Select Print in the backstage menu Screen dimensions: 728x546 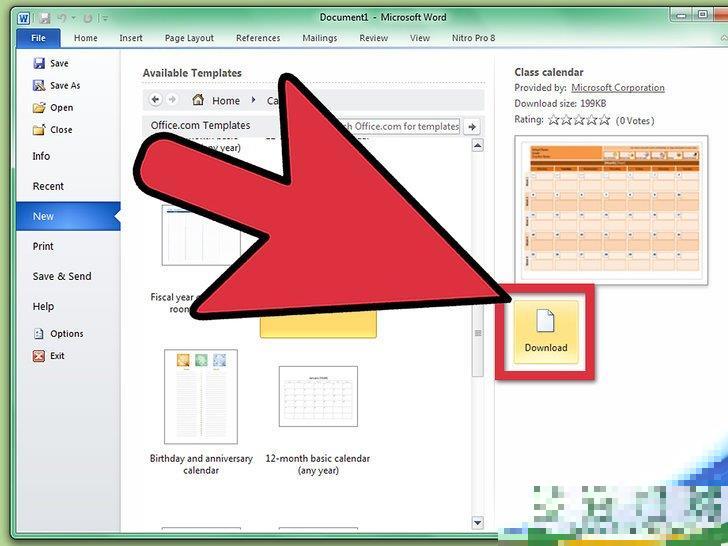point(43,246)
